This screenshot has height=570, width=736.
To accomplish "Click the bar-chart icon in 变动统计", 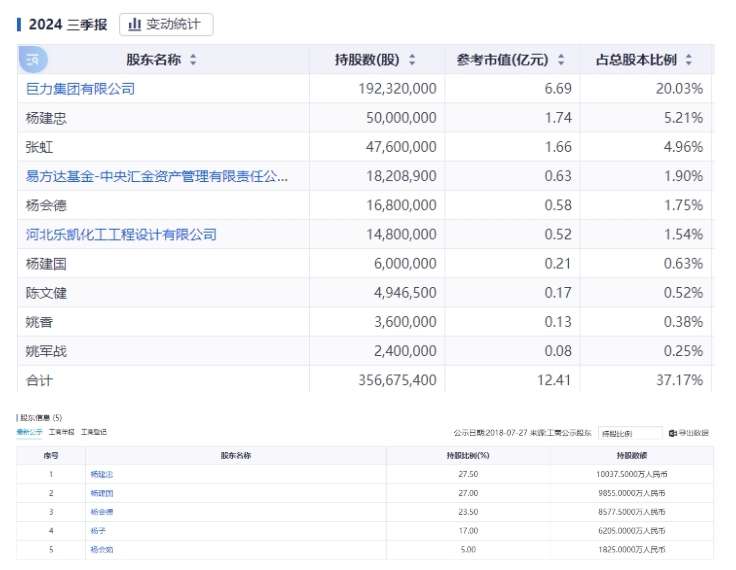I will pos(135,24).
